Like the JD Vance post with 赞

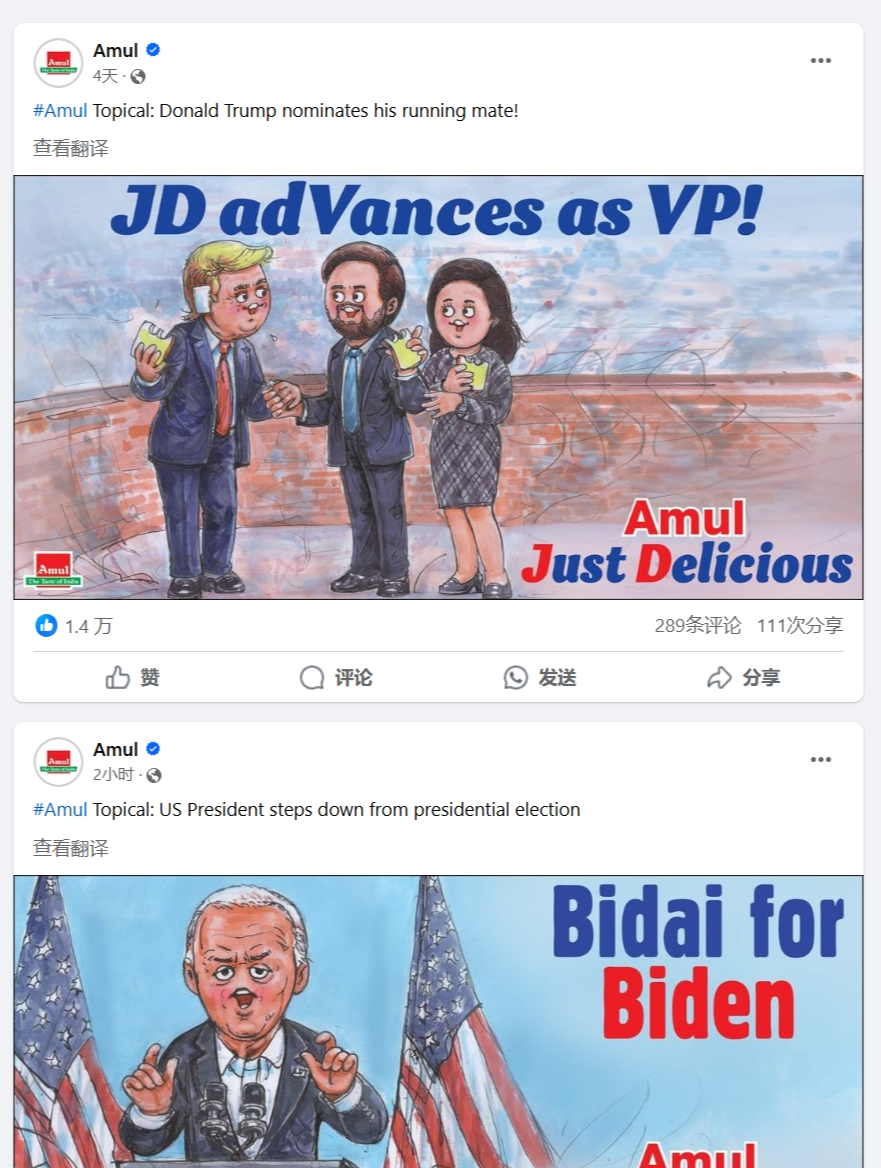pyautogui.click(x=133, y=677)
